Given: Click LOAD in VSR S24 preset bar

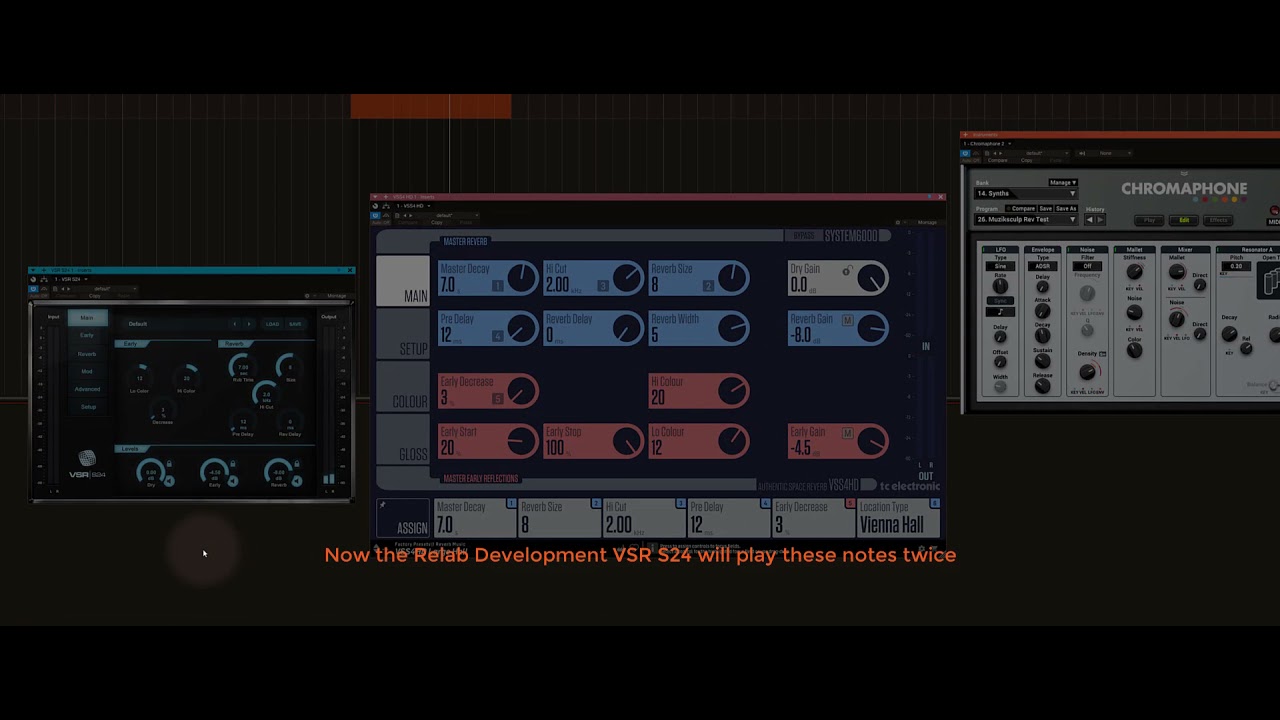Looking at the screenshot, I should [x=272, y=324].
